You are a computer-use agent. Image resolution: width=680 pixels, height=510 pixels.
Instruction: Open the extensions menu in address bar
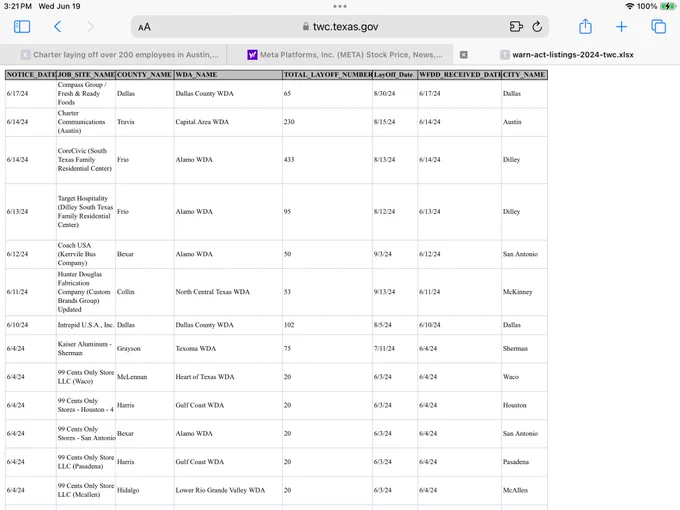[x=516, y=26]
